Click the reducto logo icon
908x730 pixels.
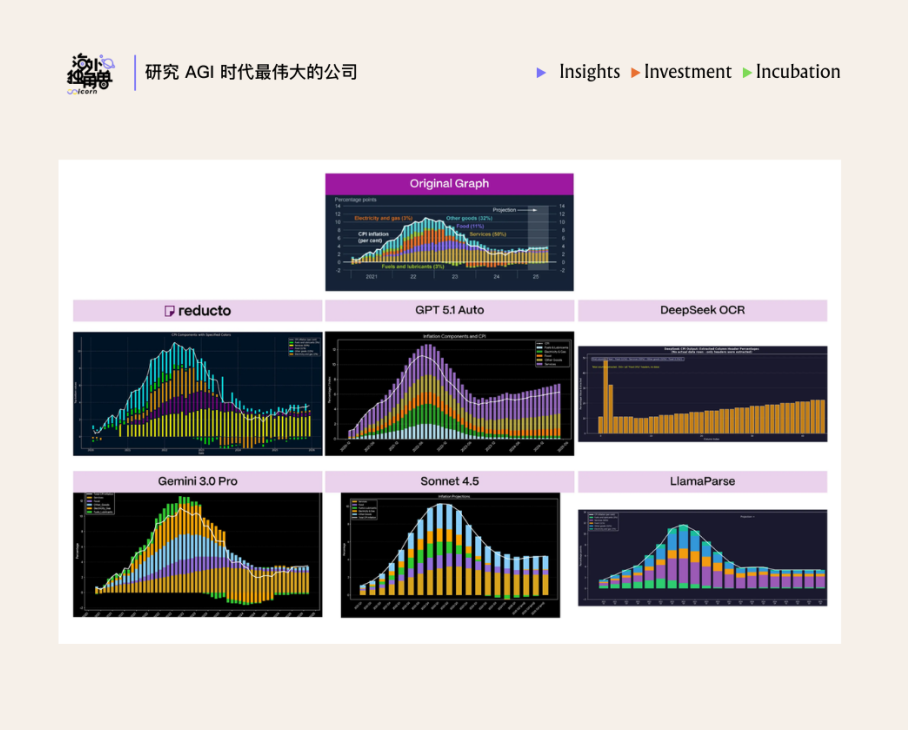point(170,311)
